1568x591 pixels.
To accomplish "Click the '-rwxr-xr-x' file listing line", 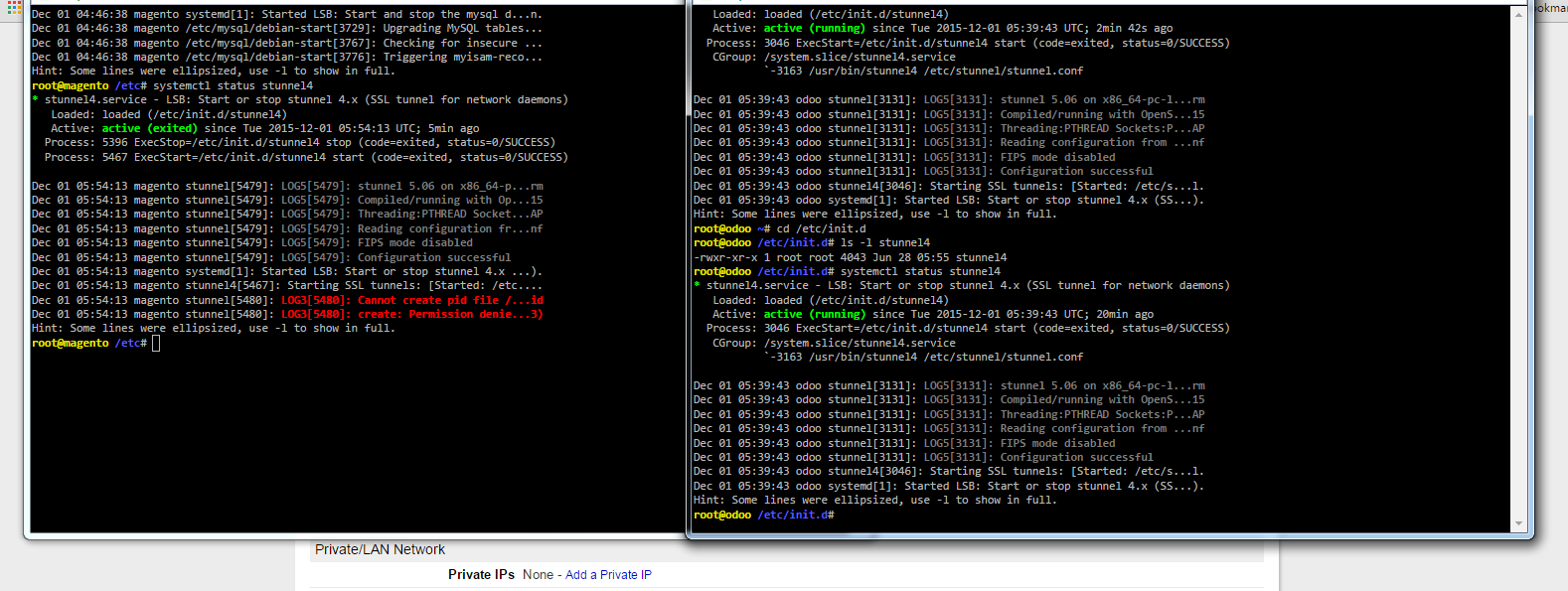I will point(850,257).
